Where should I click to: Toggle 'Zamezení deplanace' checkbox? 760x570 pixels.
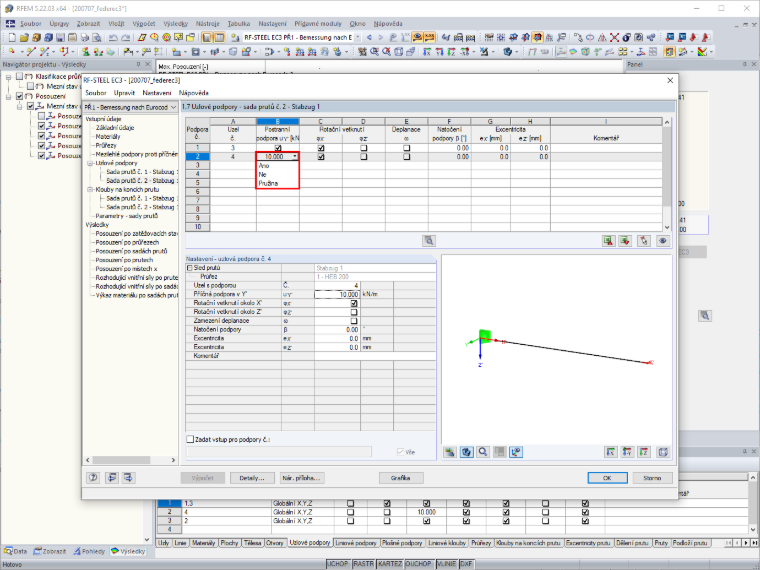[354, 321]
